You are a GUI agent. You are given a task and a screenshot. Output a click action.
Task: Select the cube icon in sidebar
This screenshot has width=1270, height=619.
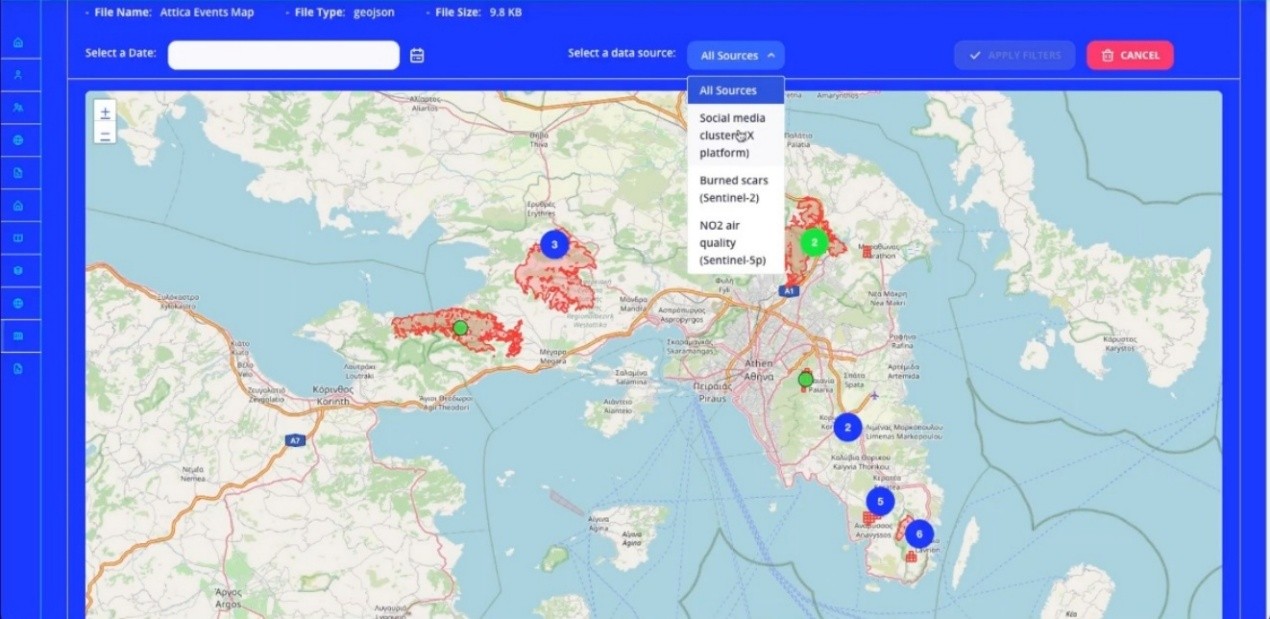pyautogui.click(x=18, y=271)
